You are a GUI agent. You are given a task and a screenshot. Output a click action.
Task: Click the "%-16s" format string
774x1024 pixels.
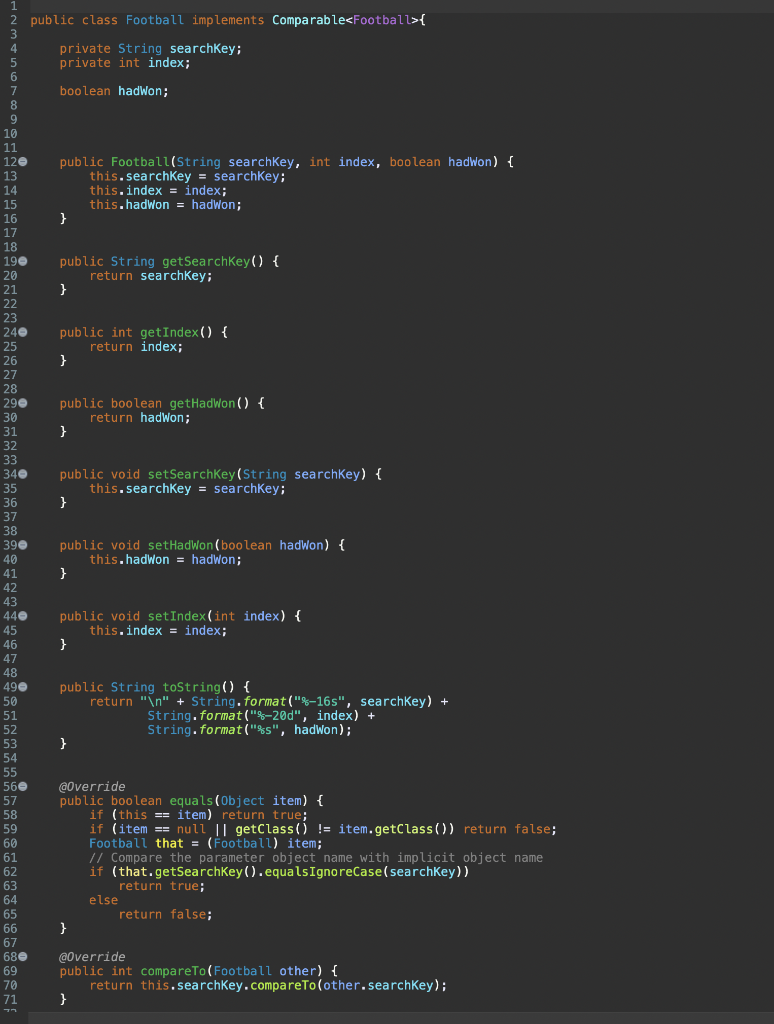click(319, 701)
